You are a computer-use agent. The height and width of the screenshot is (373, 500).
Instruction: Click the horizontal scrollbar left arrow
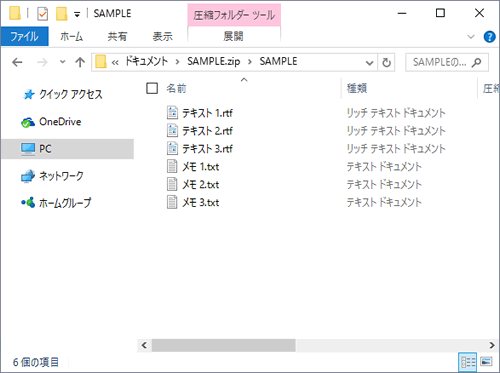(144, 345)
